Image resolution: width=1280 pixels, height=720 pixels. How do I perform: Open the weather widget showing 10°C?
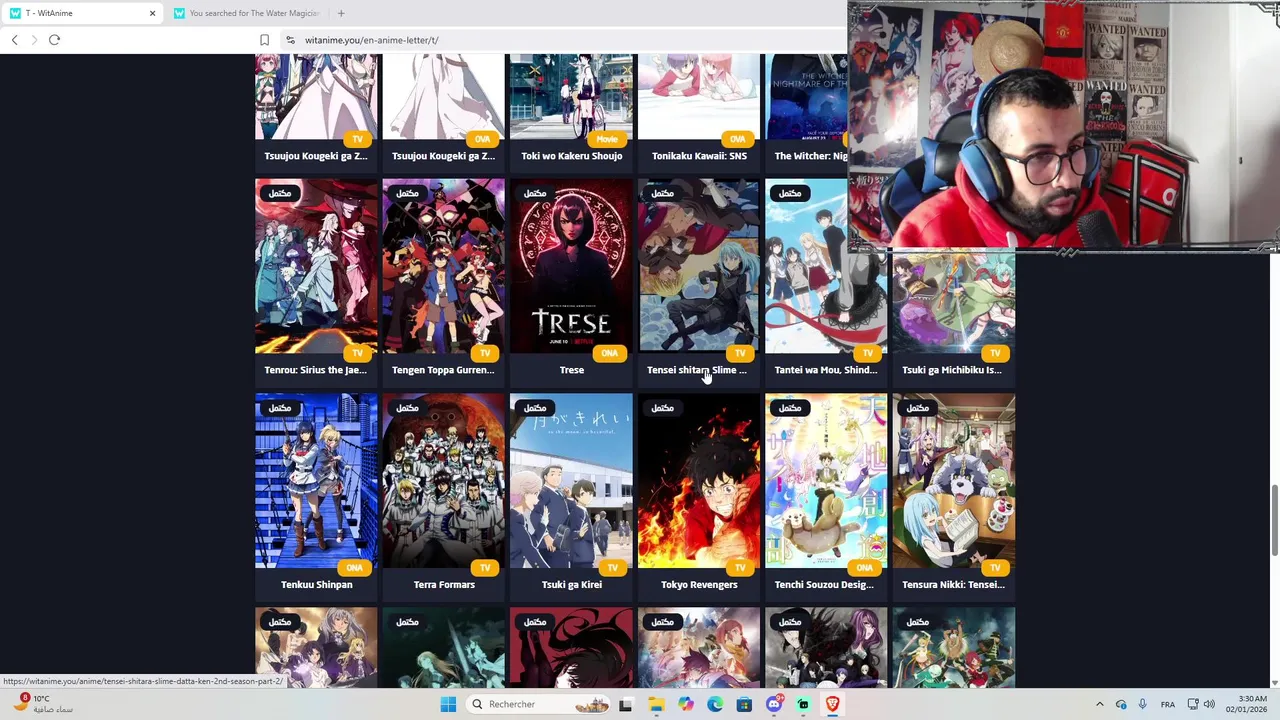tap(41, 704)
